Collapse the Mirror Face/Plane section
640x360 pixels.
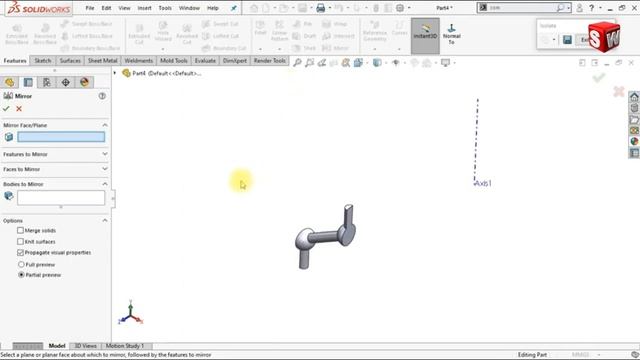pyautogui.click(x=105, y=125)
